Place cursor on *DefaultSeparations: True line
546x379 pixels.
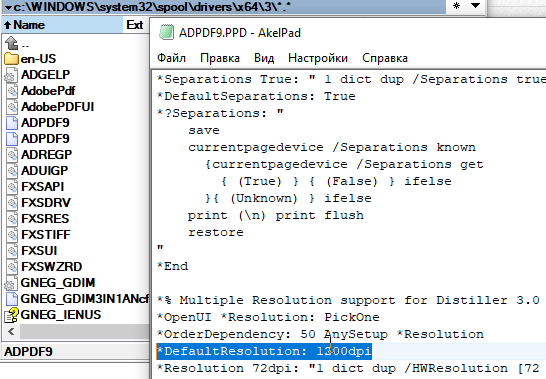pyautogui.click(x=256, y=96)
